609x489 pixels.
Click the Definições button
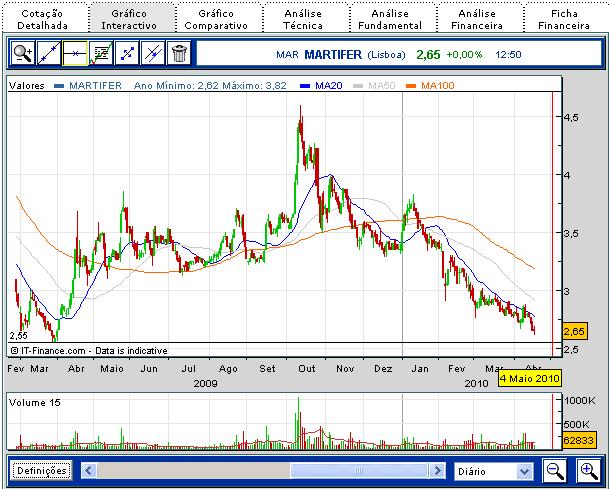[41, 470]
